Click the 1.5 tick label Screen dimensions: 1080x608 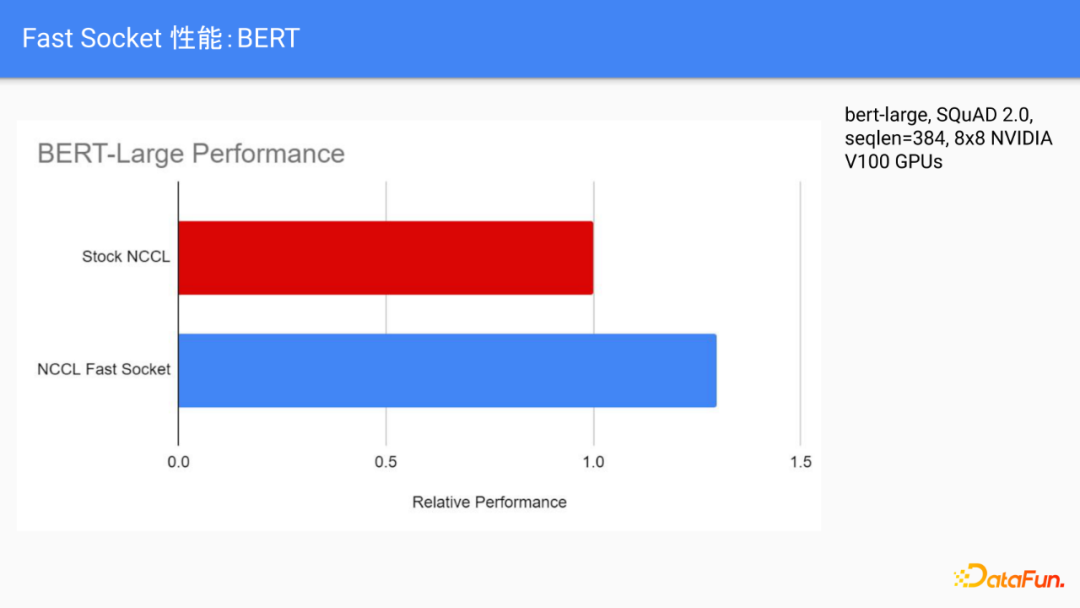[800, 462]
